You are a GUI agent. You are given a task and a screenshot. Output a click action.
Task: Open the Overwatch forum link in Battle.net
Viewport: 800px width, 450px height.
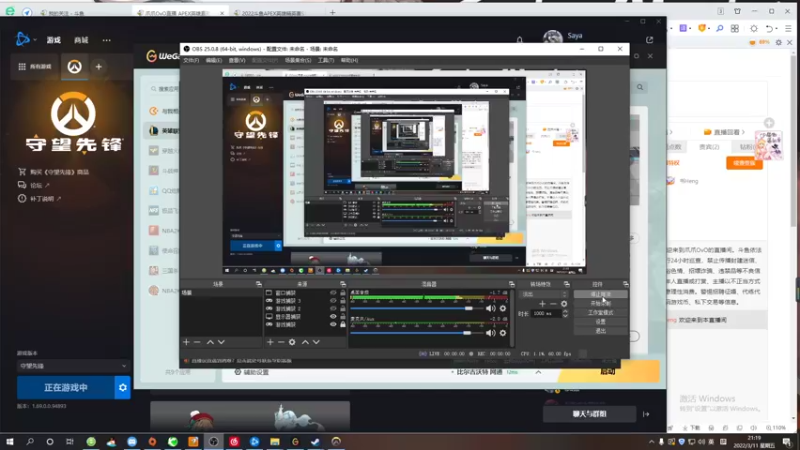pyautogui.click(x=35, y=185)
